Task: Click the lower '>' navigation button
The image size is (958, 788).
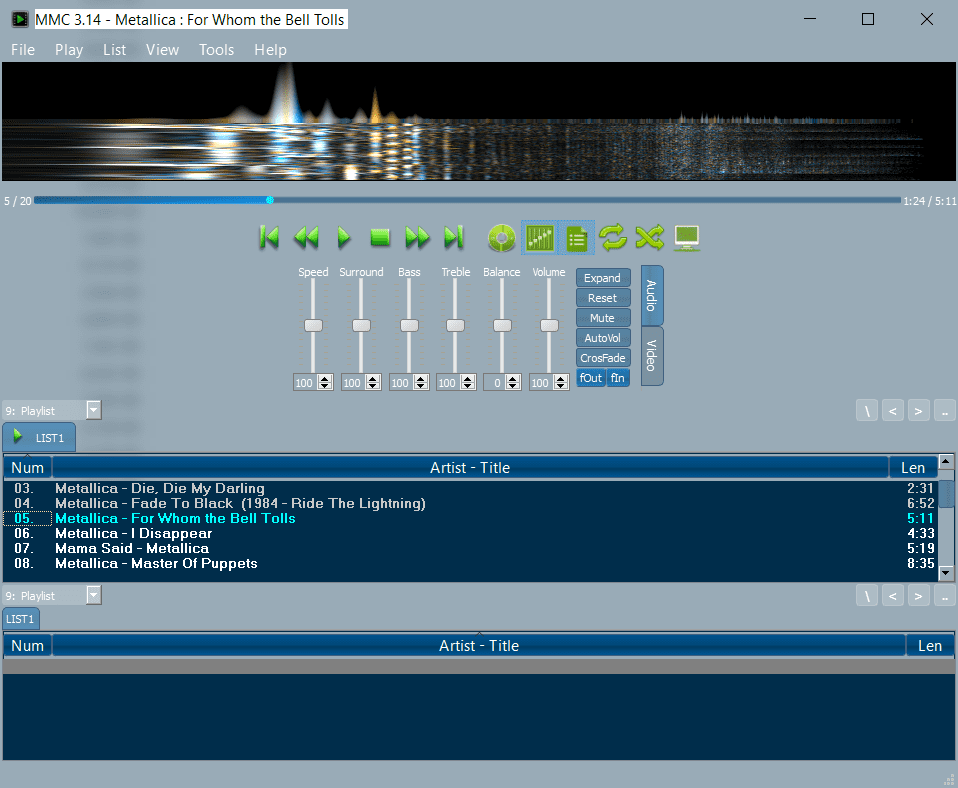Action: pos(918,595)
